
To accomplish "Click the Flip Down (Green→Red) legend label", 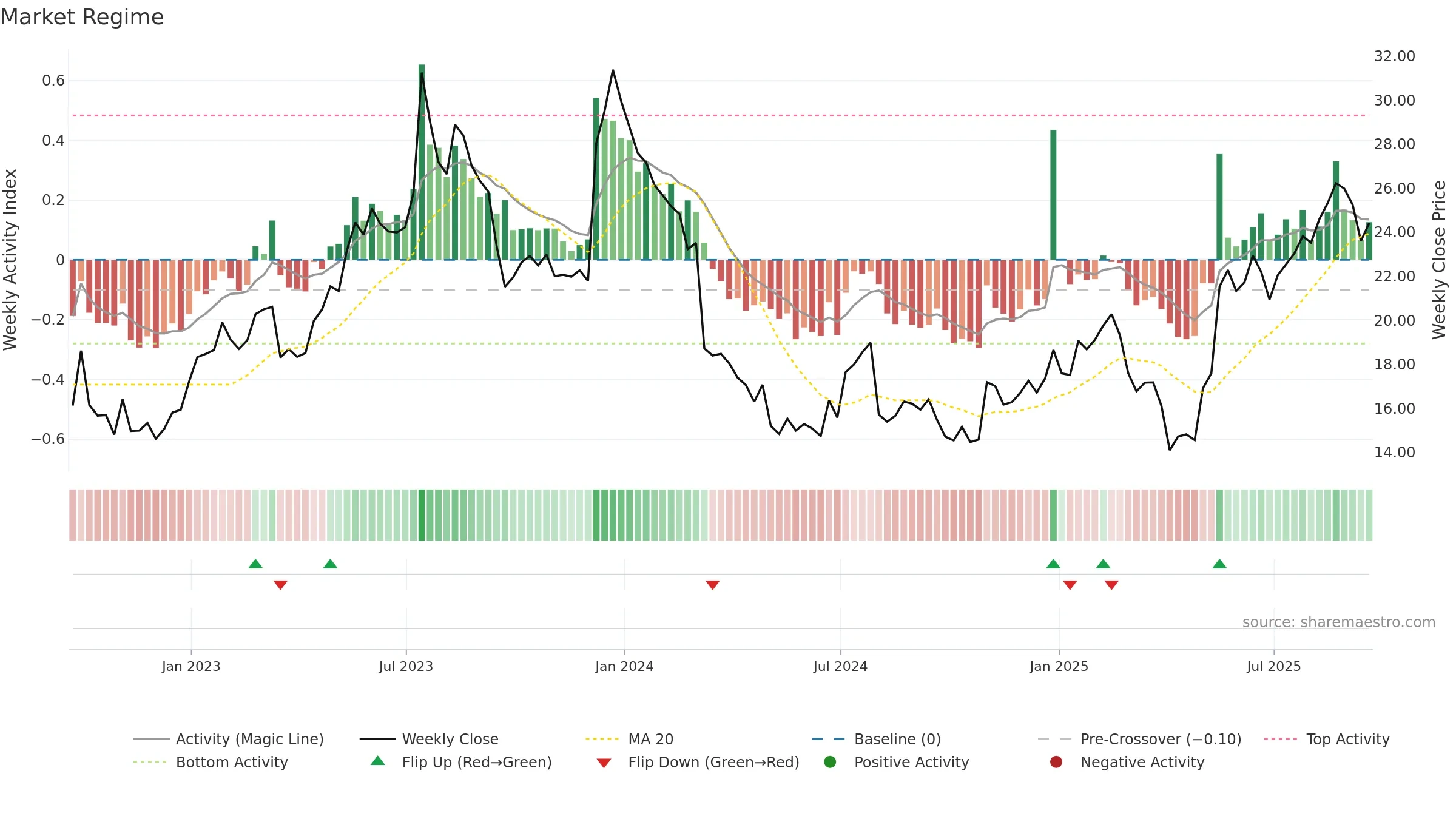I will pyautogui.click(x=713, y=762).
